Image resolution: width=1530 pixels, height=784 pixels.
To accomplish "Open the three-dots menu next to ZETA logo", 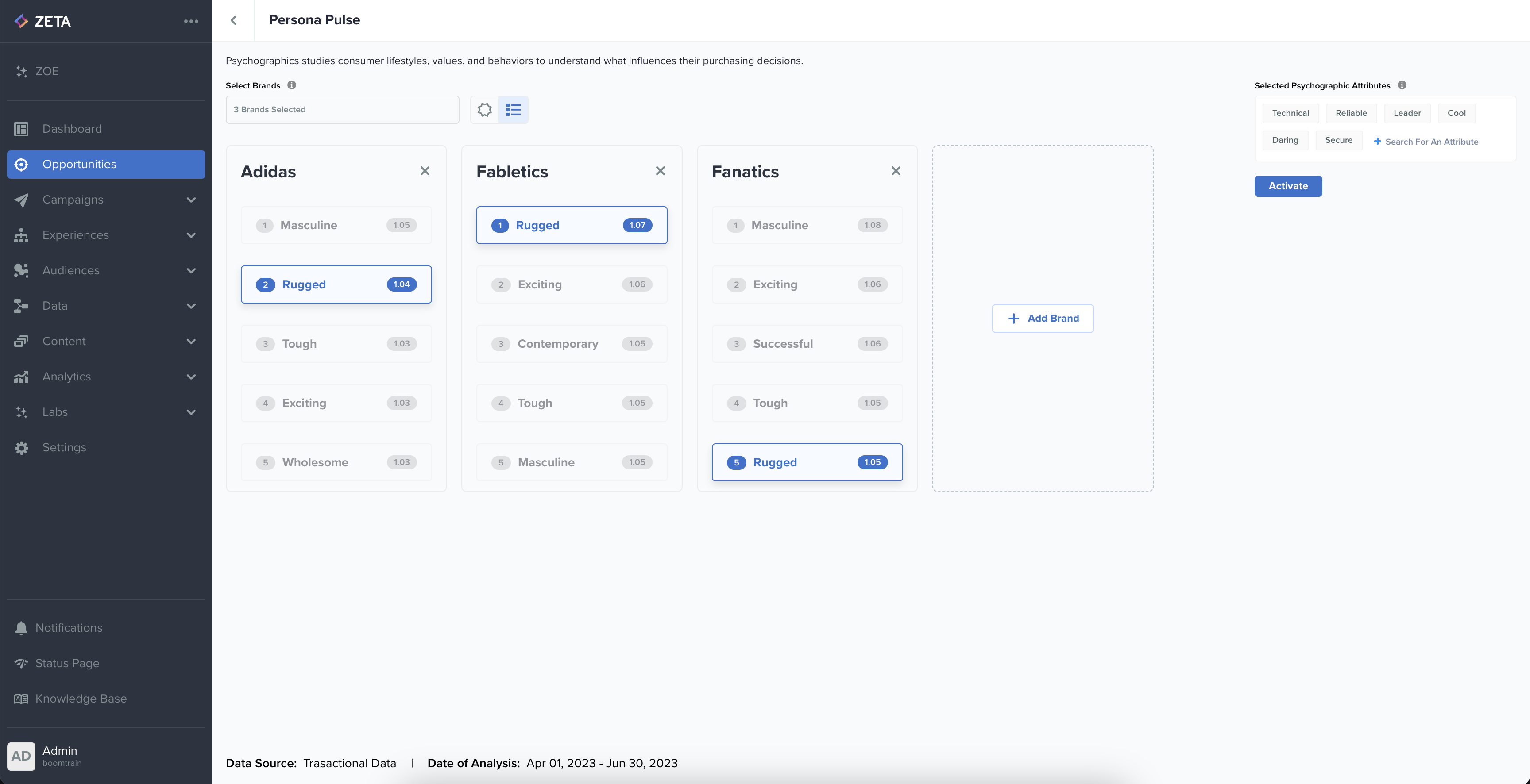I will click(191, 21).
